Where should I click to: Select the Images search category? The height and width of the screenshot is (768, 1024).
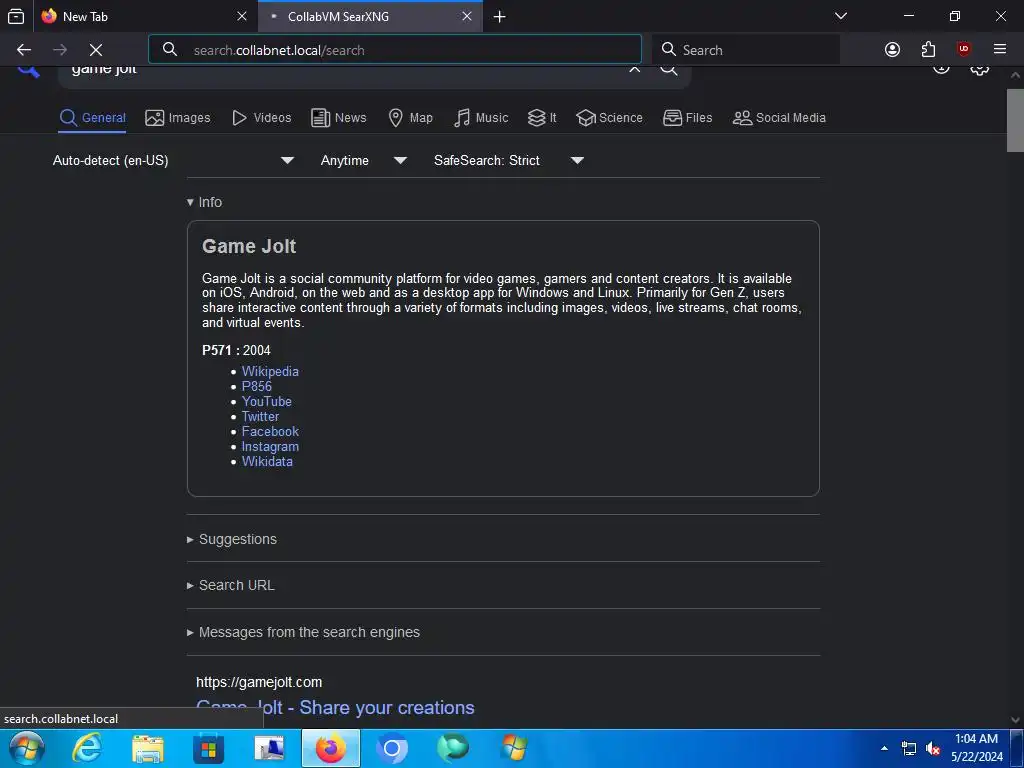[x=178, y=118]
